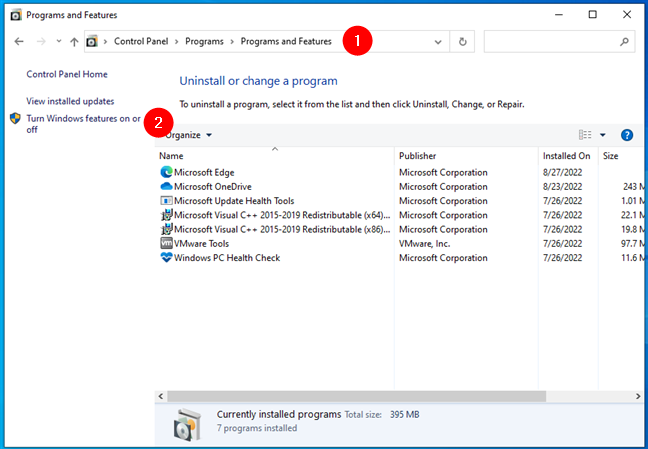Click the VMware Tools icon
Screen dimensions: 648x449
[x=166, y=243]
